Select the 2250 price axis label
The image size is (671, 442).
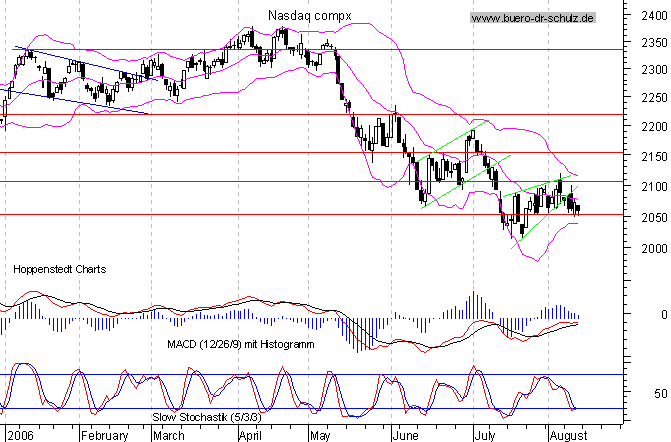pyautogui.click(x=654, y=98)
